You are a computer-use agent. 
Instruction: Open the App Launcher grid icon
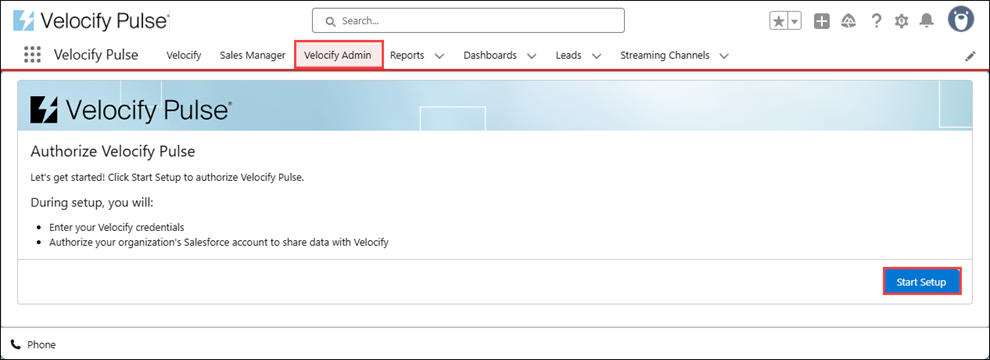tap(32, 54)
